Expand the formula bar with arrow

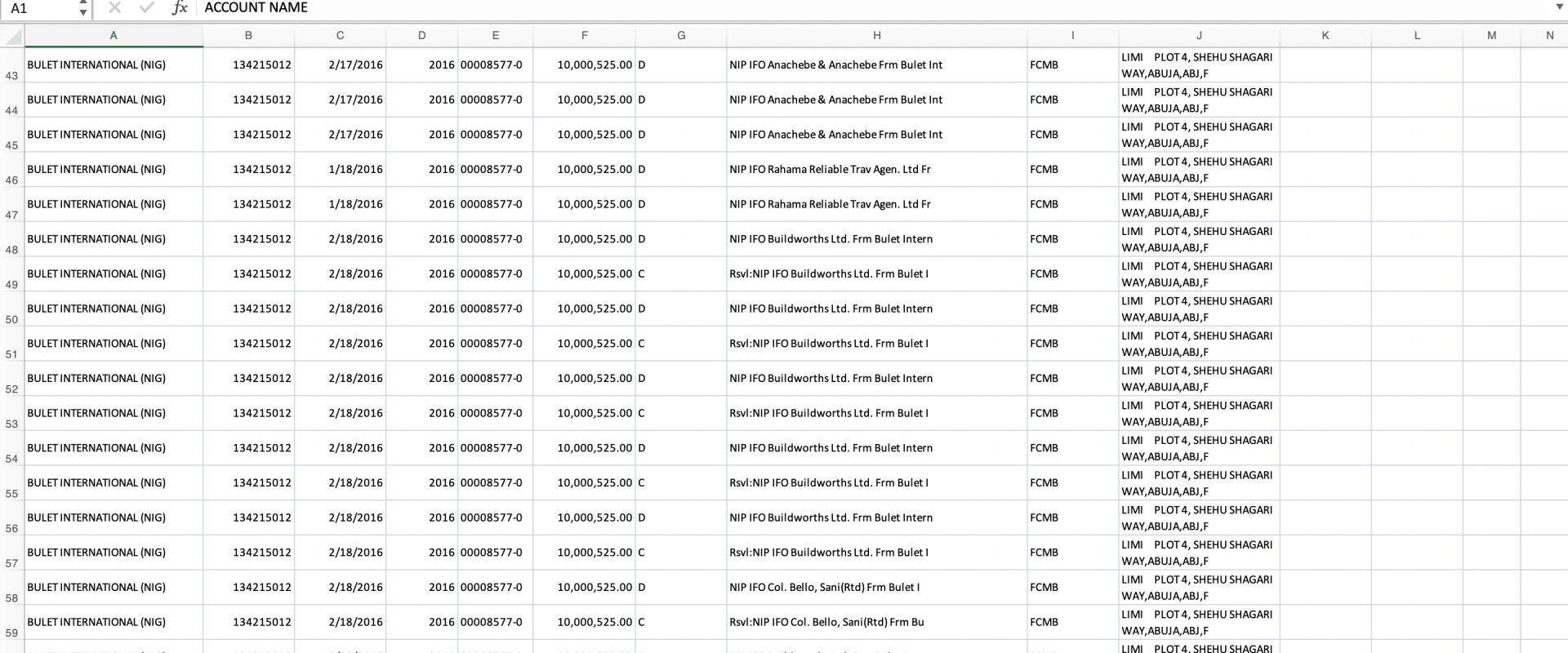(1560, 7)
